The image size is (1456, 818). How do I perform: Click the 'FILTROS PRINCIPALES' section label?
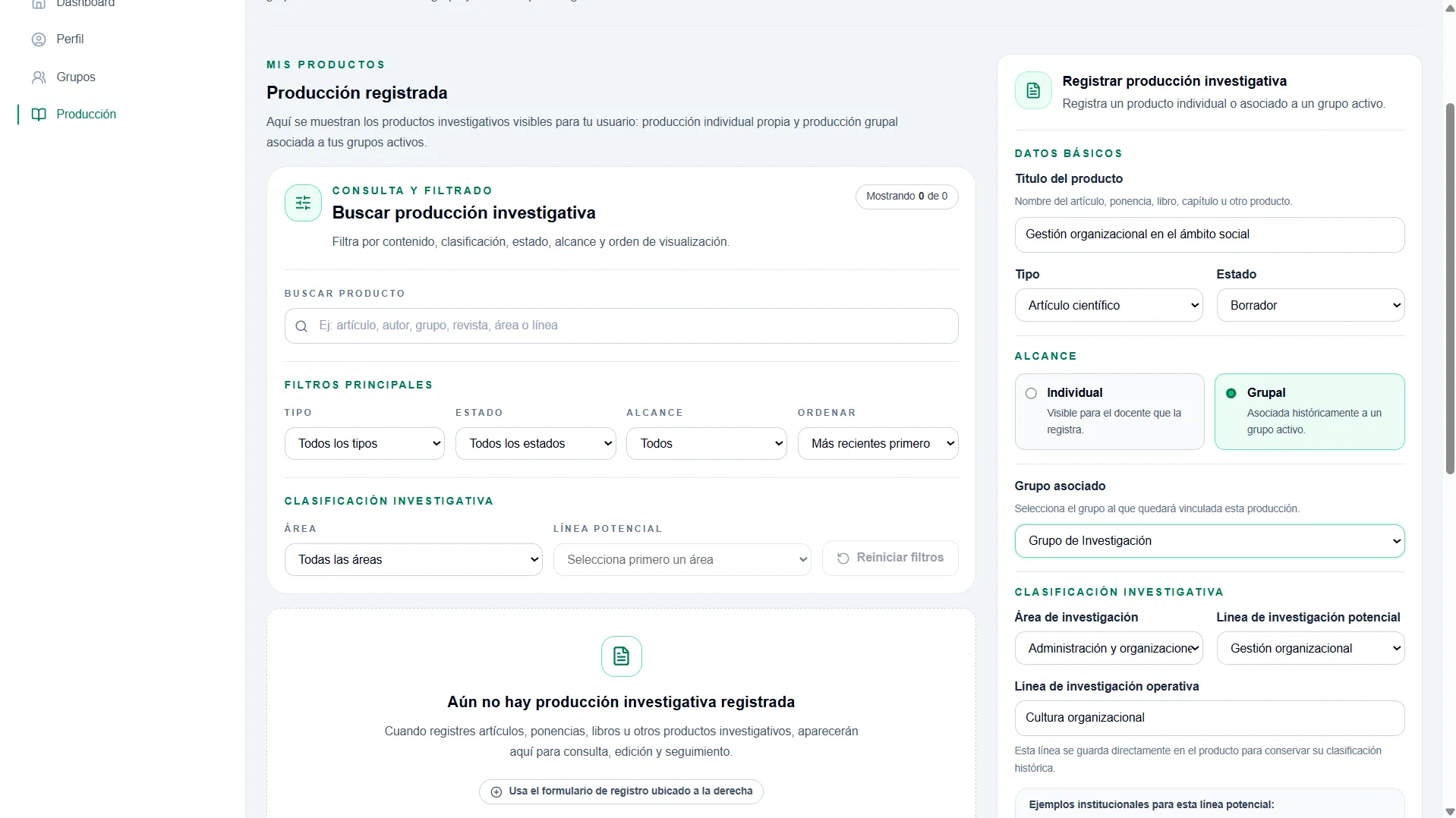point(358,385)
